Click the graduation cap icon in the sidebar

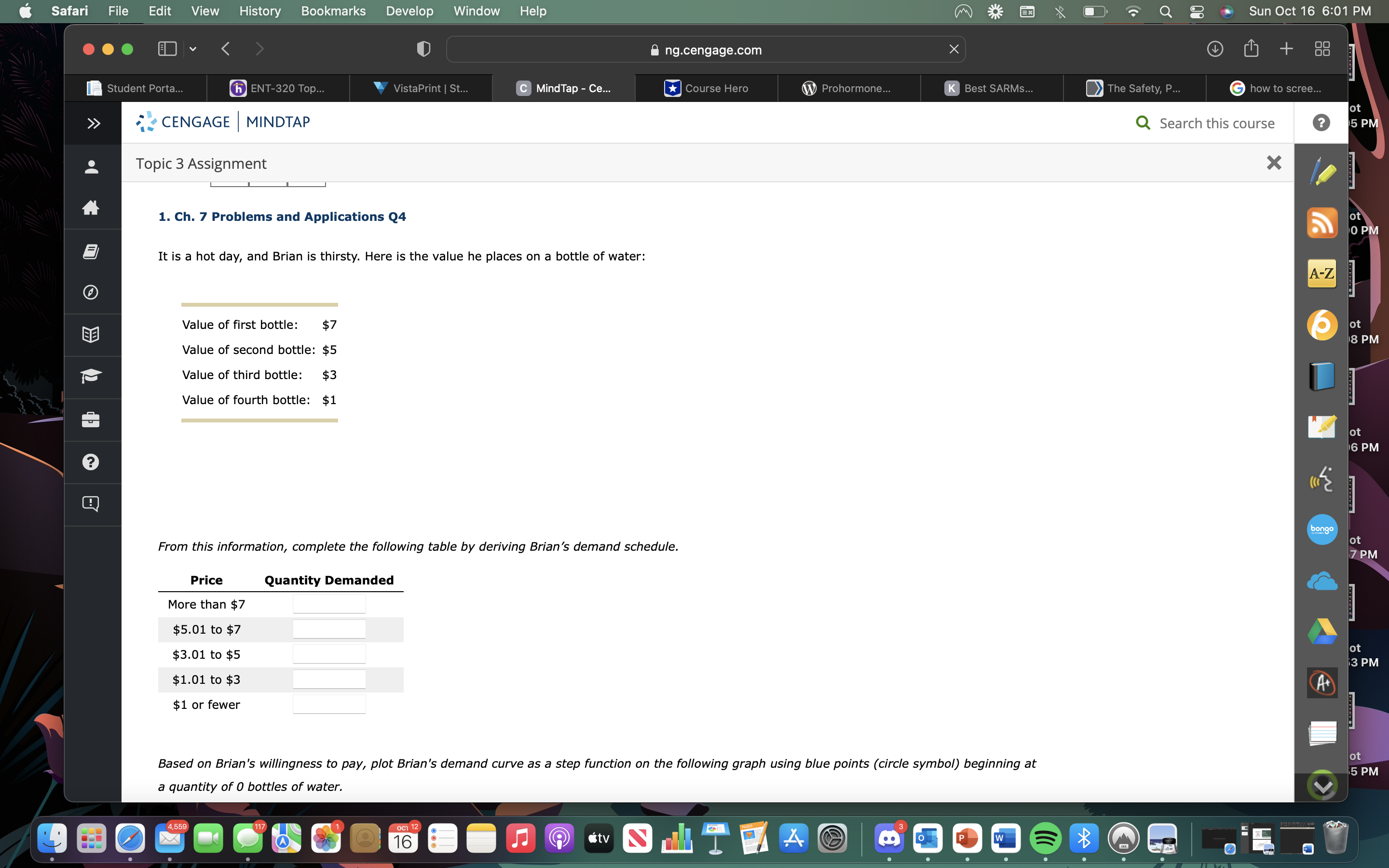point(92,377)
